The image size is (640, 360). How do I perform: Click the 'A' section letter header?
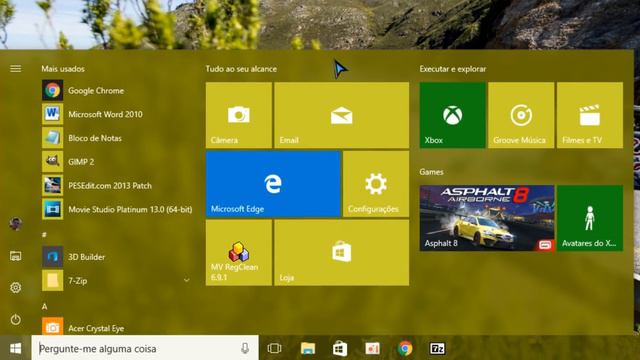44,306
